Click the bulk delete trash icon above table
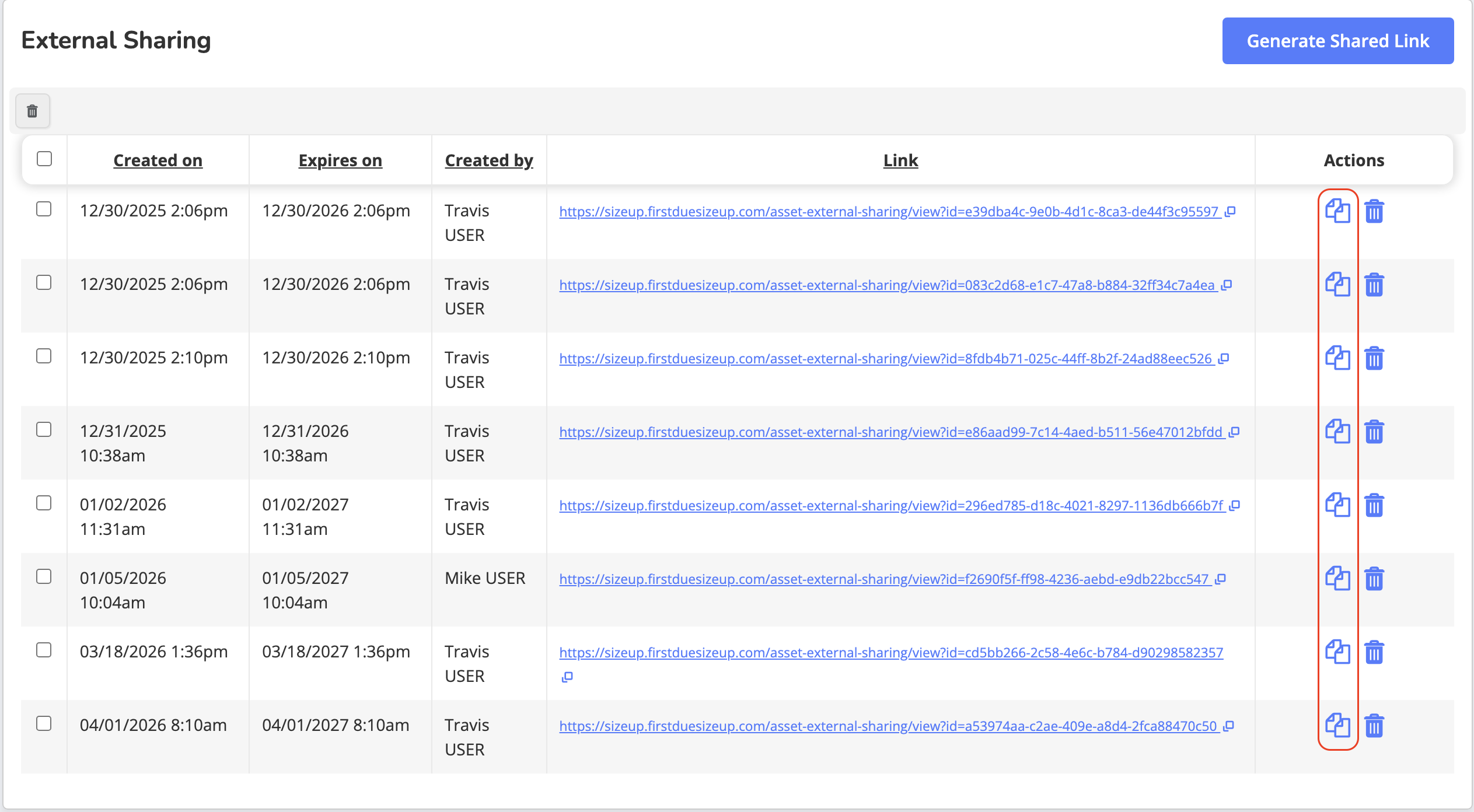Screen dimensions: 1474x812 (33, 111)
